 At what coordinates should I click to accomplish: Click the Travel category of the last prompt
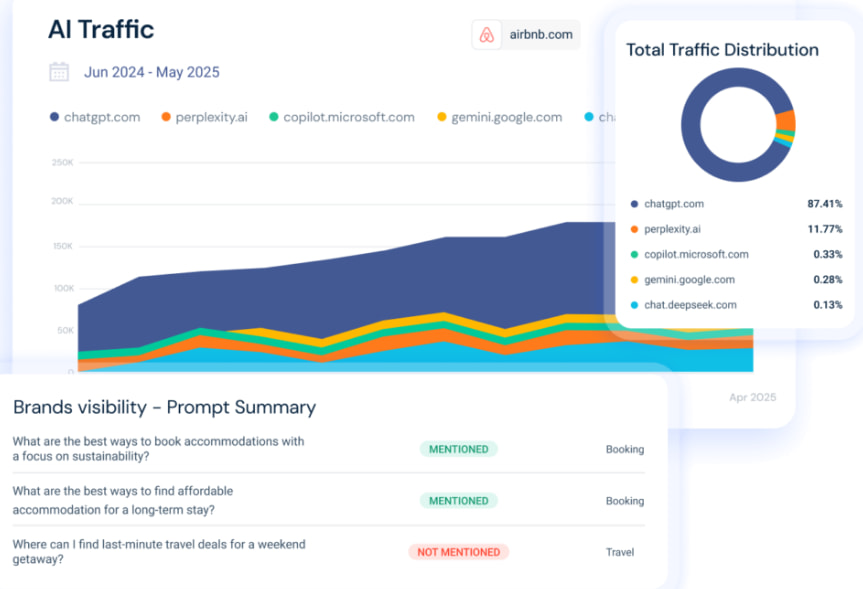point(620,552)
